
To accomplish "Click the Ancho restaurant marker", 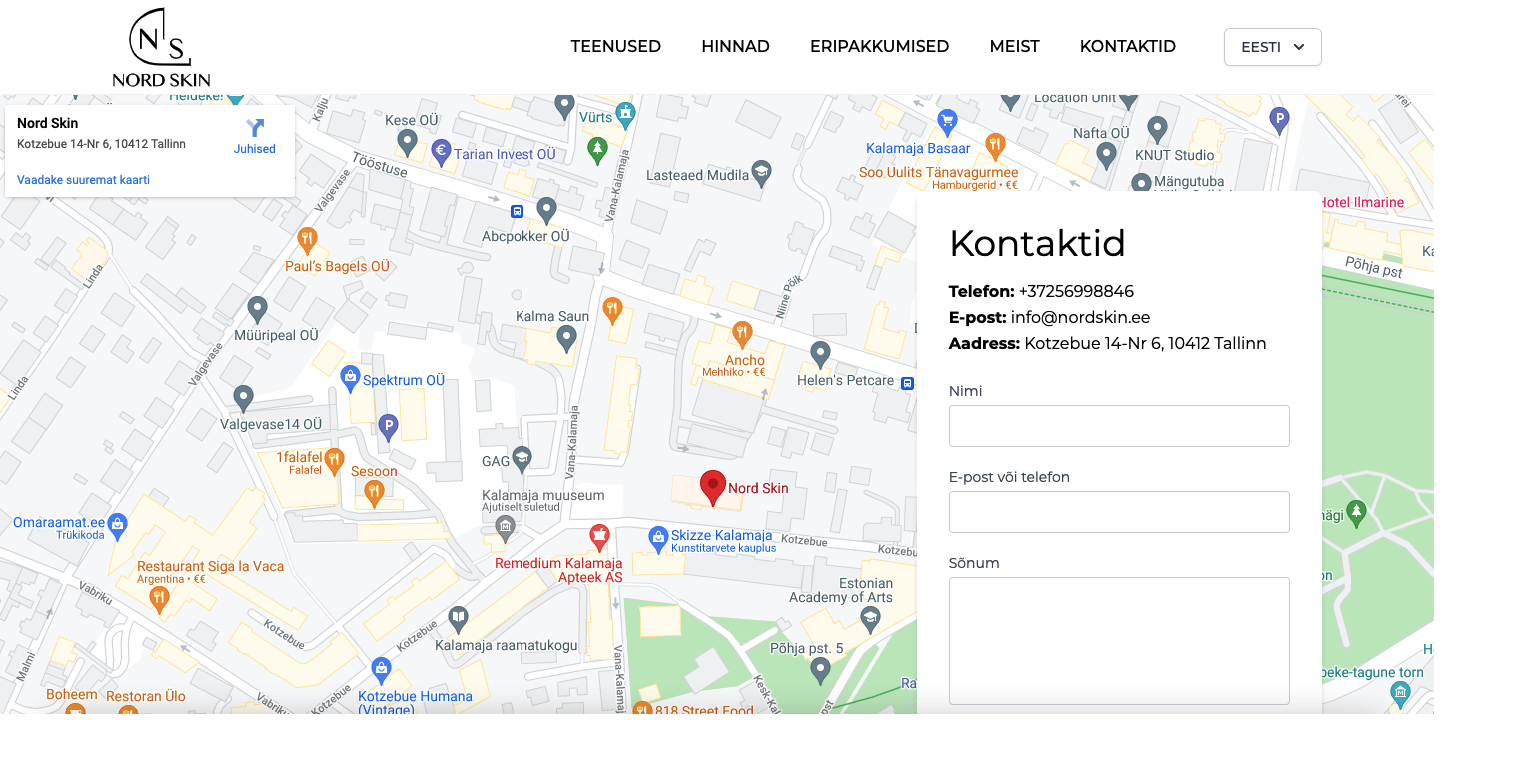I will (741, 333).
